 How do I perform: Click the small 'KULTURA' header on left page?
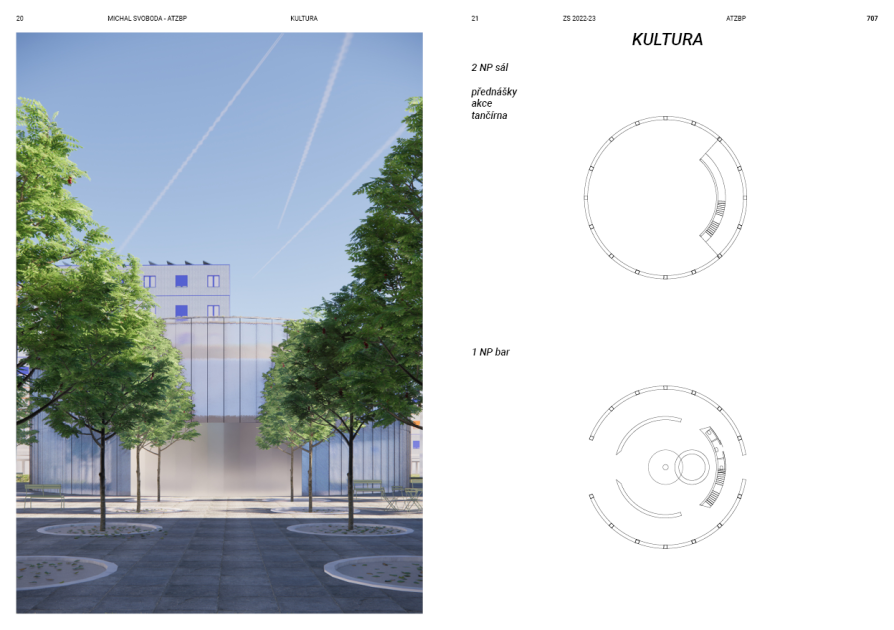304,18
